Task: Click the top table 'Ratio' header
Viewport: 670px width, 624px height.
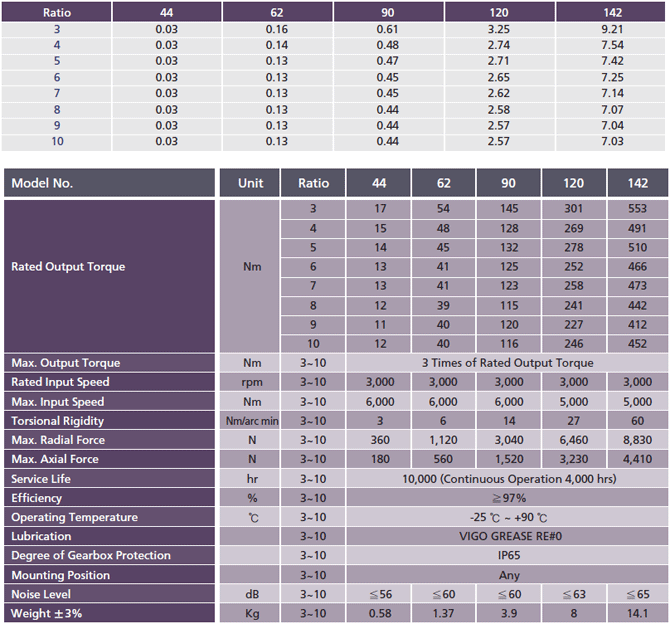Action: pyautogui.click(x=56, y=12)
